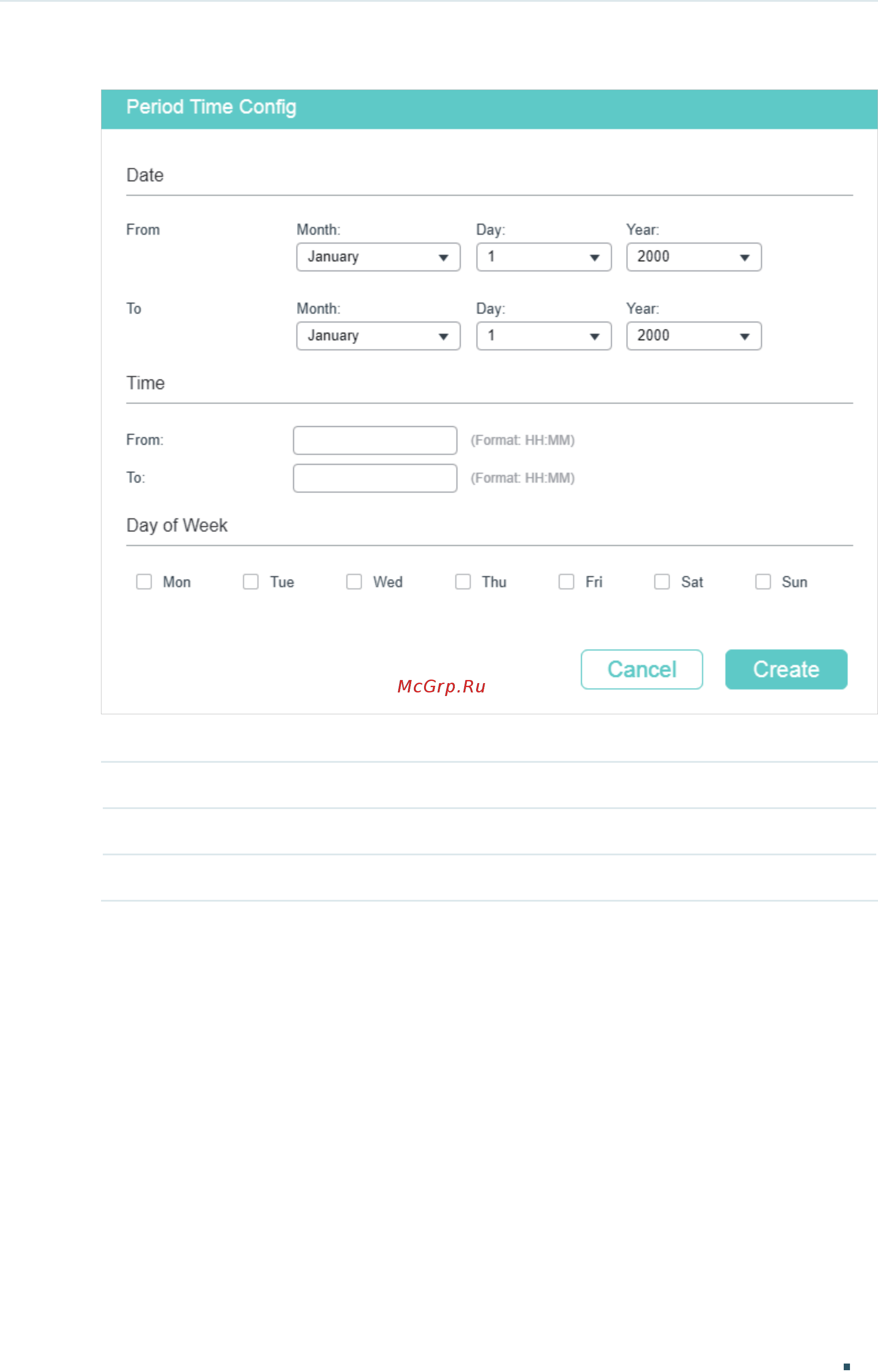Check the Tue checkbox
The image size is (878, 1372).
click(251, 581)
